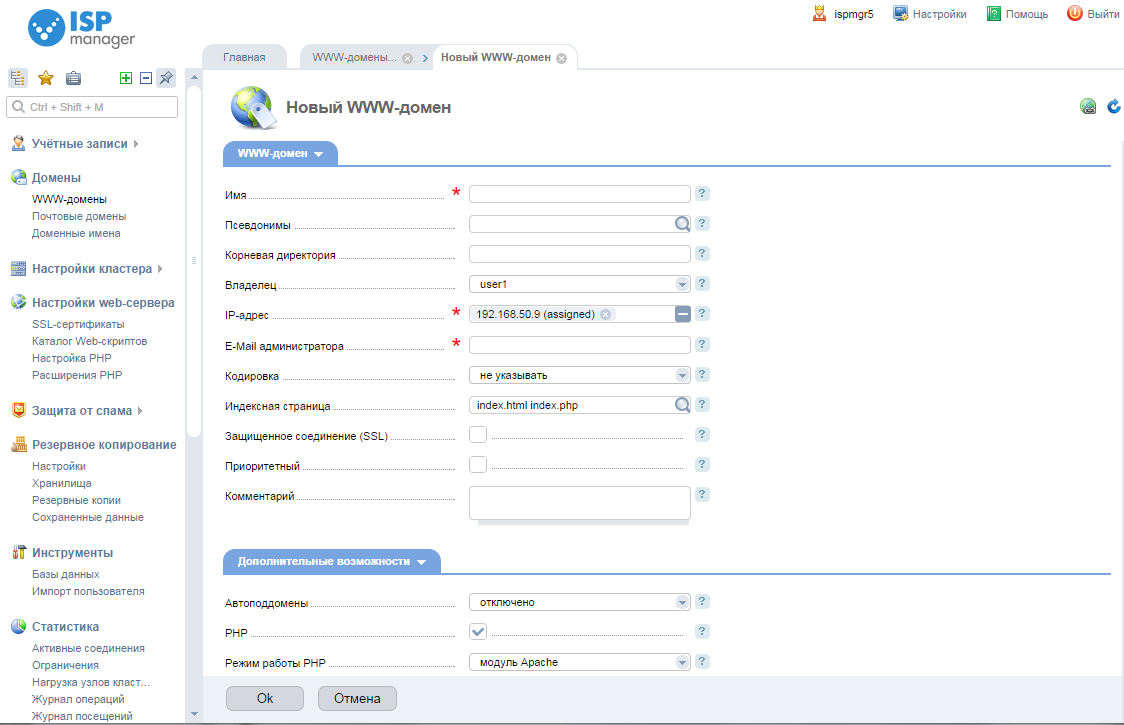Tick the Приоритетный checkbox
Image resolution: width=1124 pixels, height=725 pixels.
click(x=478, y=464)
